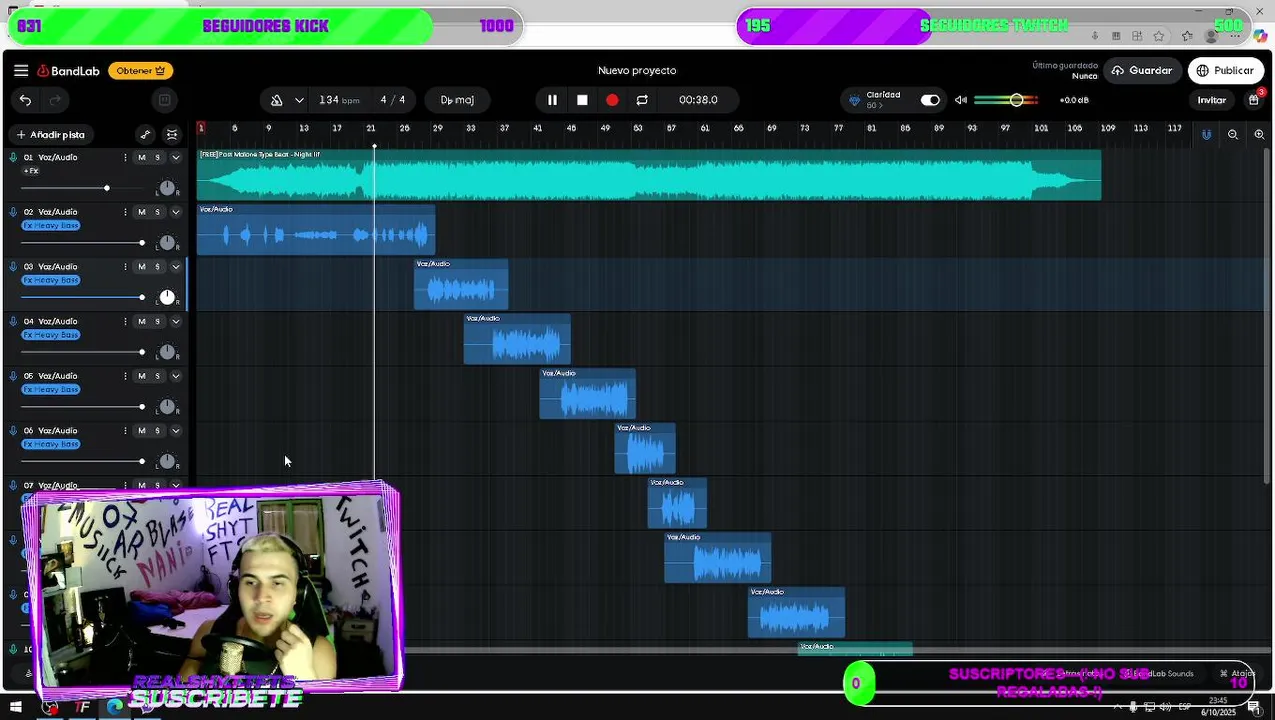The image size is (1275, 720).
Task: Arm microphone input on track 03
Action: (13, 266)
